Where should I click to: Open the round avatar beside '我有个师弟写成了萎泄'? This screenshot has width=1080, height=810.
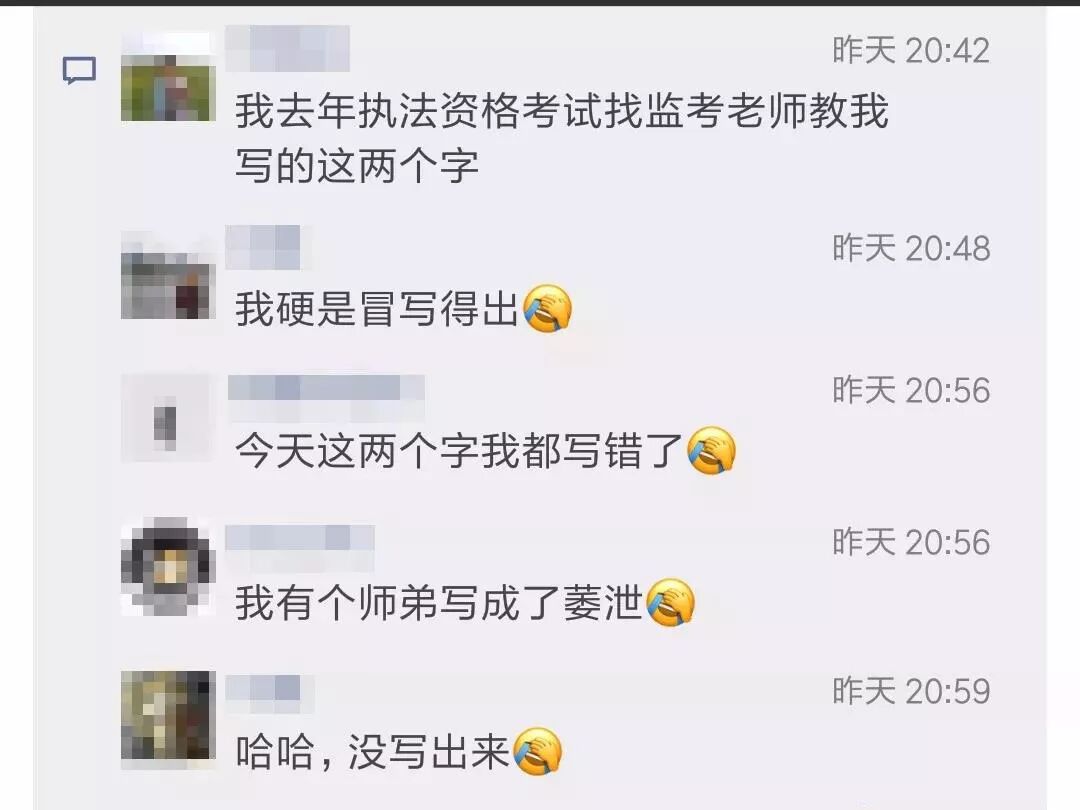coord(168,566)
